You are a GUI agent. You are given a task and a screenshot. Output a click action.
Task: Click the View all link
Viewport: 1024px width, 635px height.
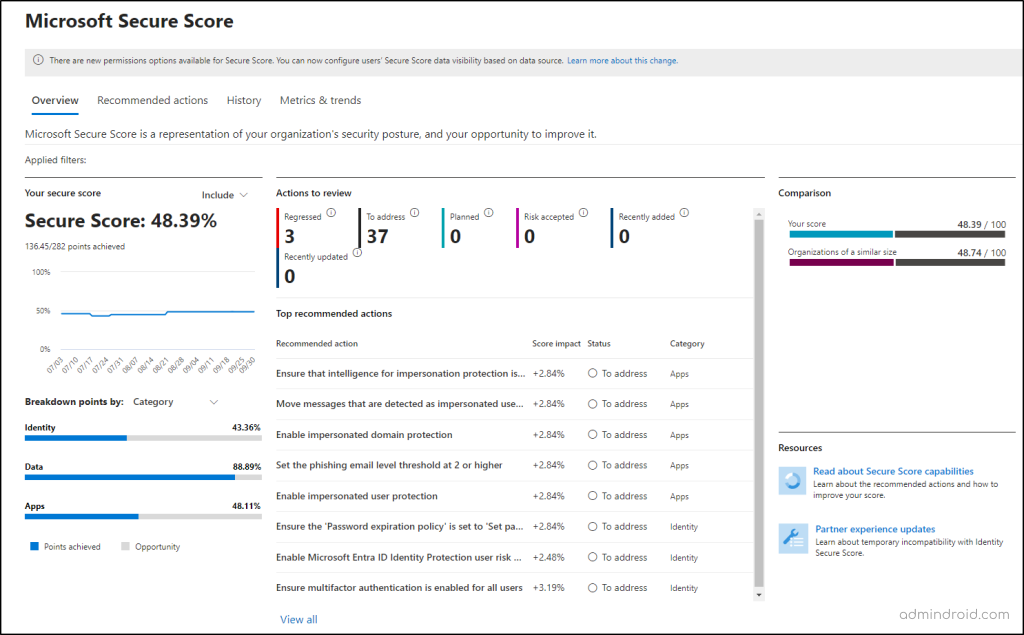click(x=298, y=619)
